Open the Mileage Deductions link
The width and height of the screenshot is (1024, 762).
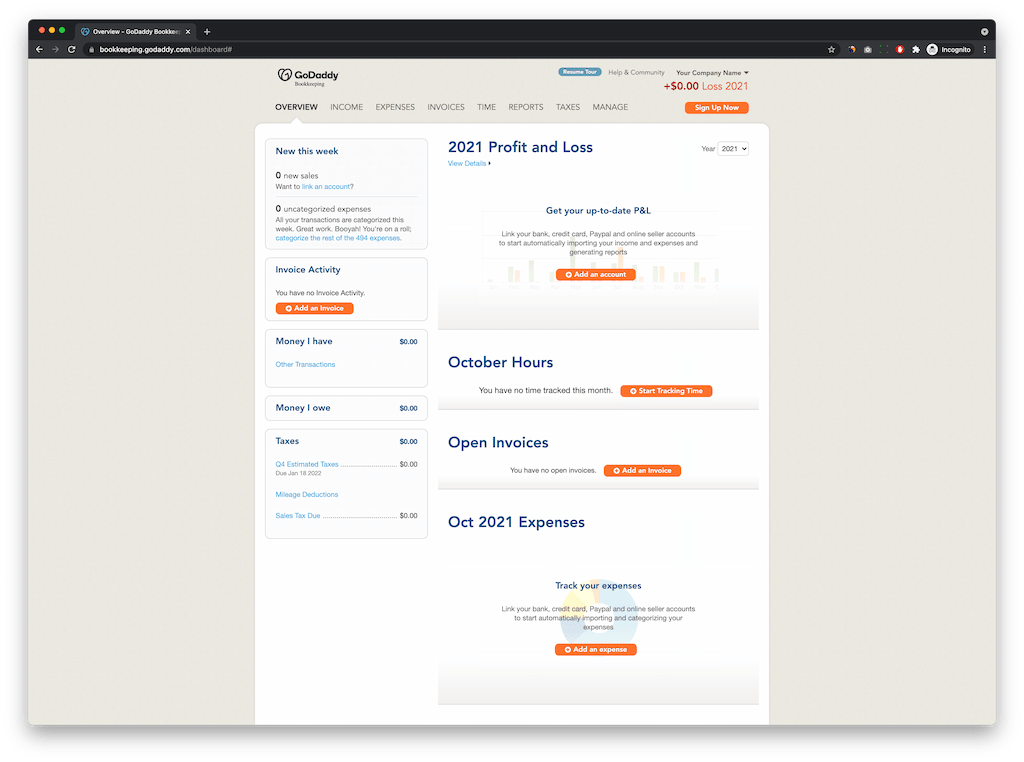[x=307, y=495]
